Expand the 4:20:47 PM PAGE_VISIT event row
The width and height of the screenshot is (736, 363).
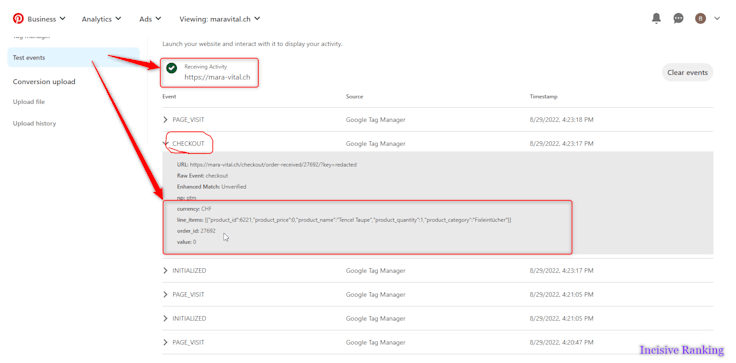click(437, 342)
